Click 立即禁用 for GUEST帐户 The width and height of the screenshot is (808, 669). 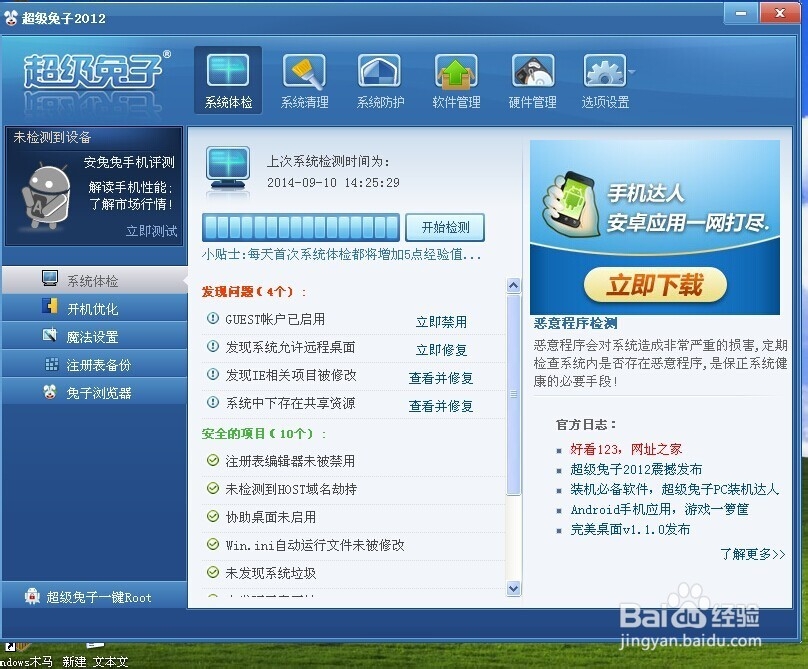[441, 322]
